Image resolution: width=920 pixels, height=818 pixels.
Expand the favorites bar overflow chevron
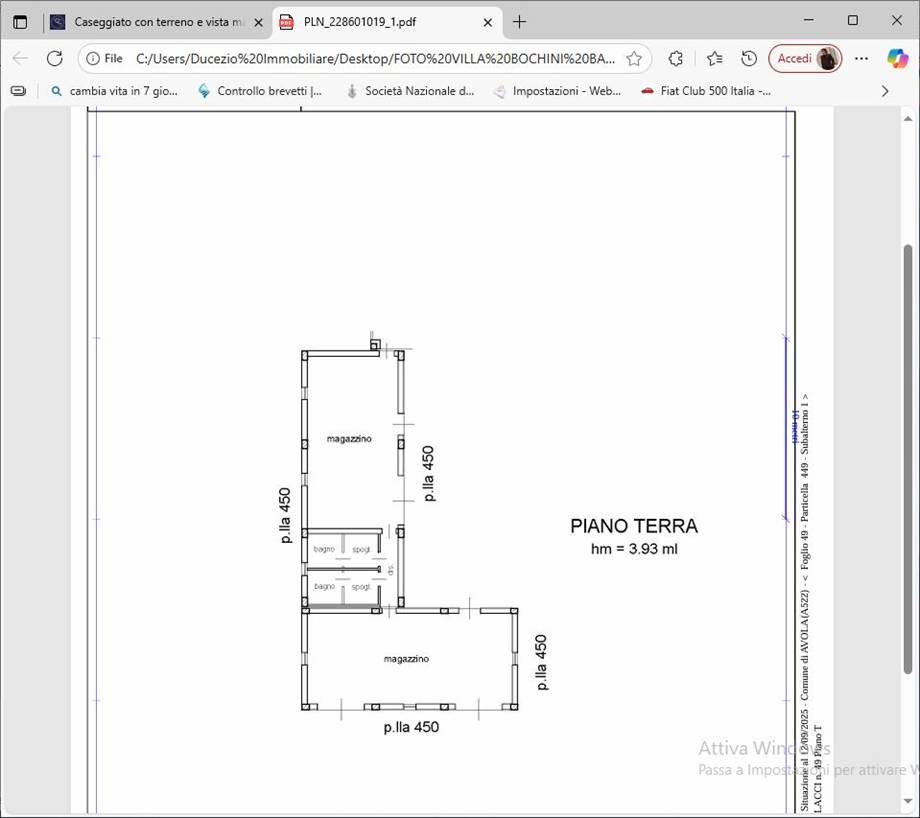coord(884,91)
